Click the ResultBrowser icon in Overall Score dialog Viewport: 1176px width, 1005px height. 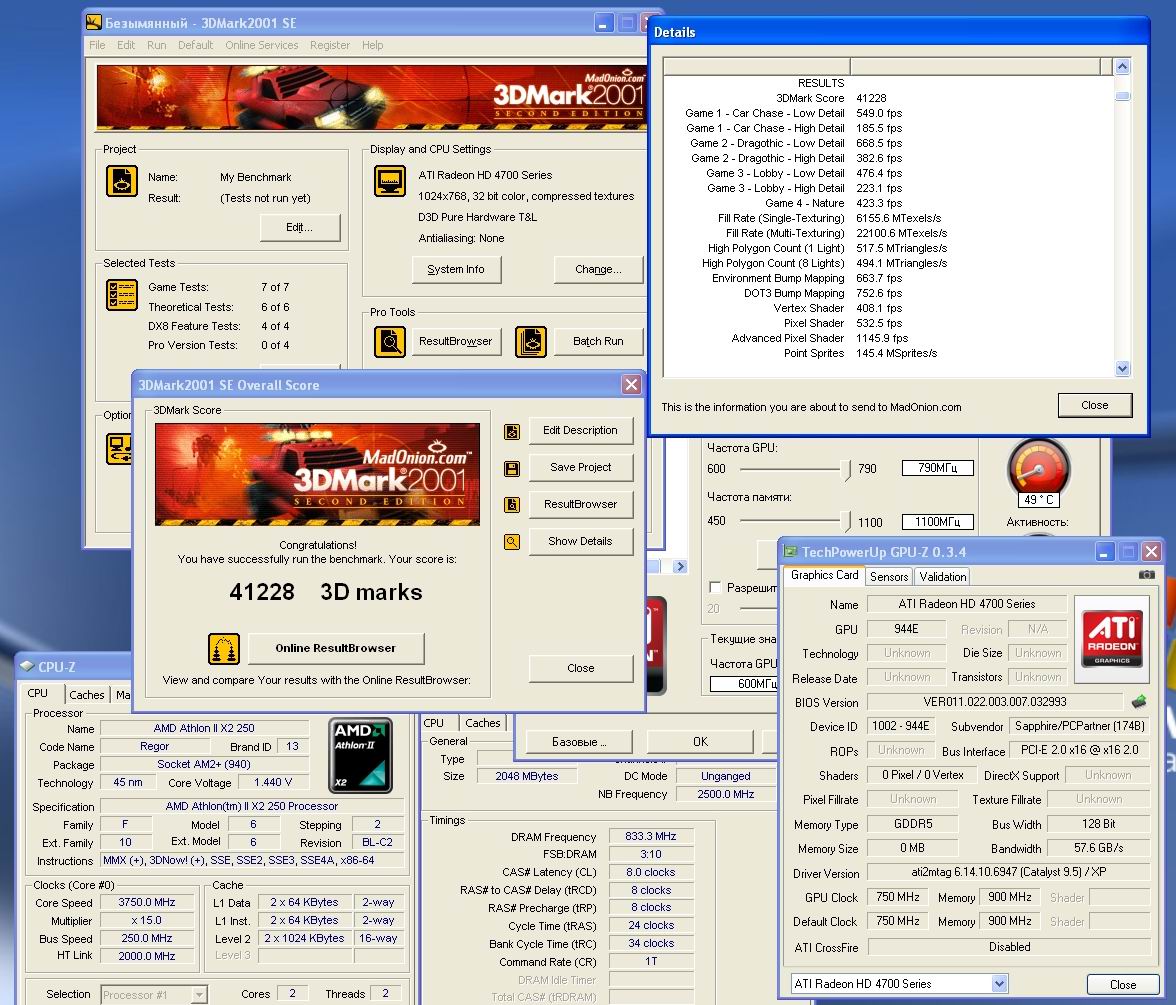[x=512, y=505]
